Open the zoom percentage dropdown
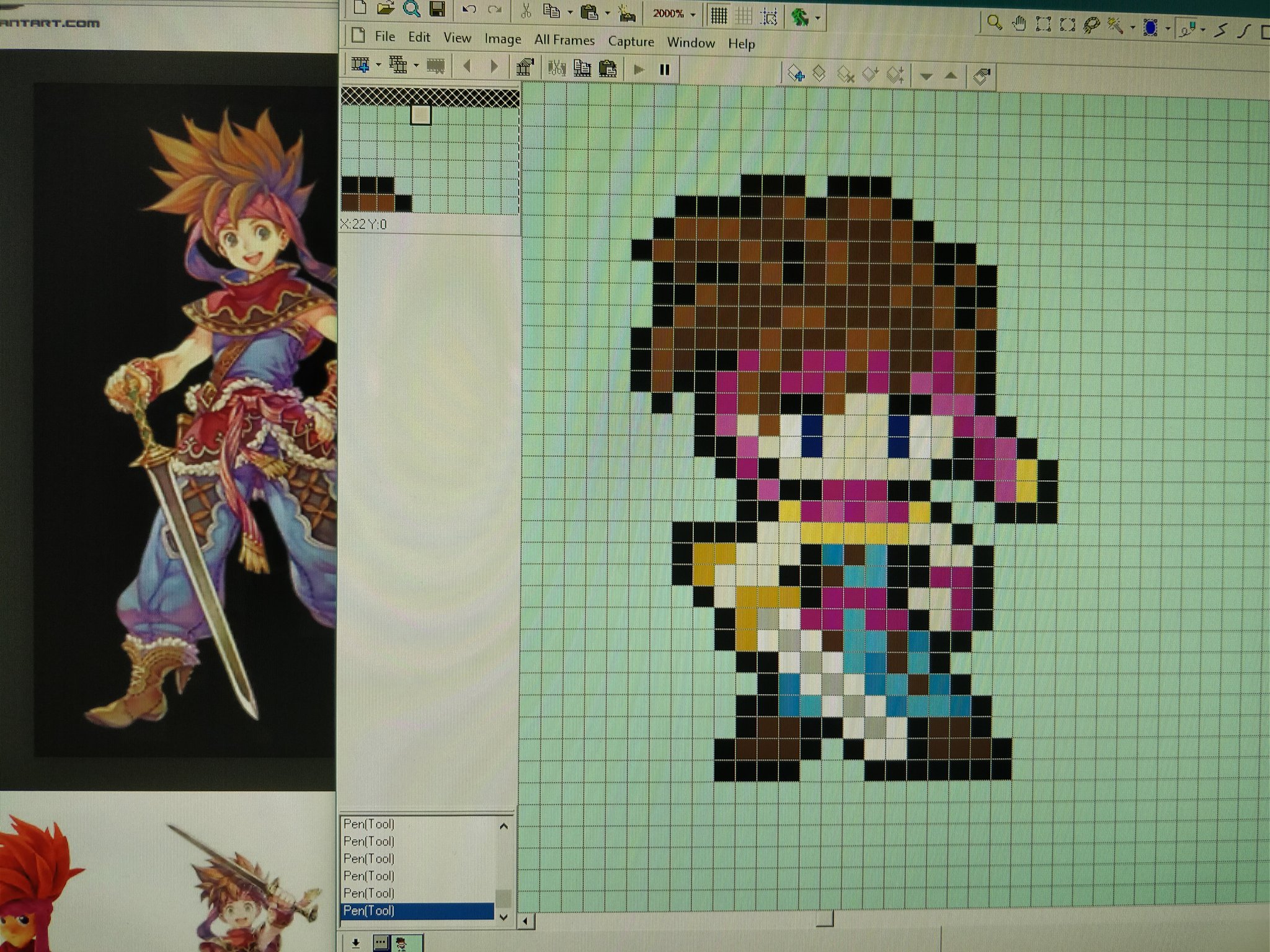The image size is (1270, 952). [692, 14]
